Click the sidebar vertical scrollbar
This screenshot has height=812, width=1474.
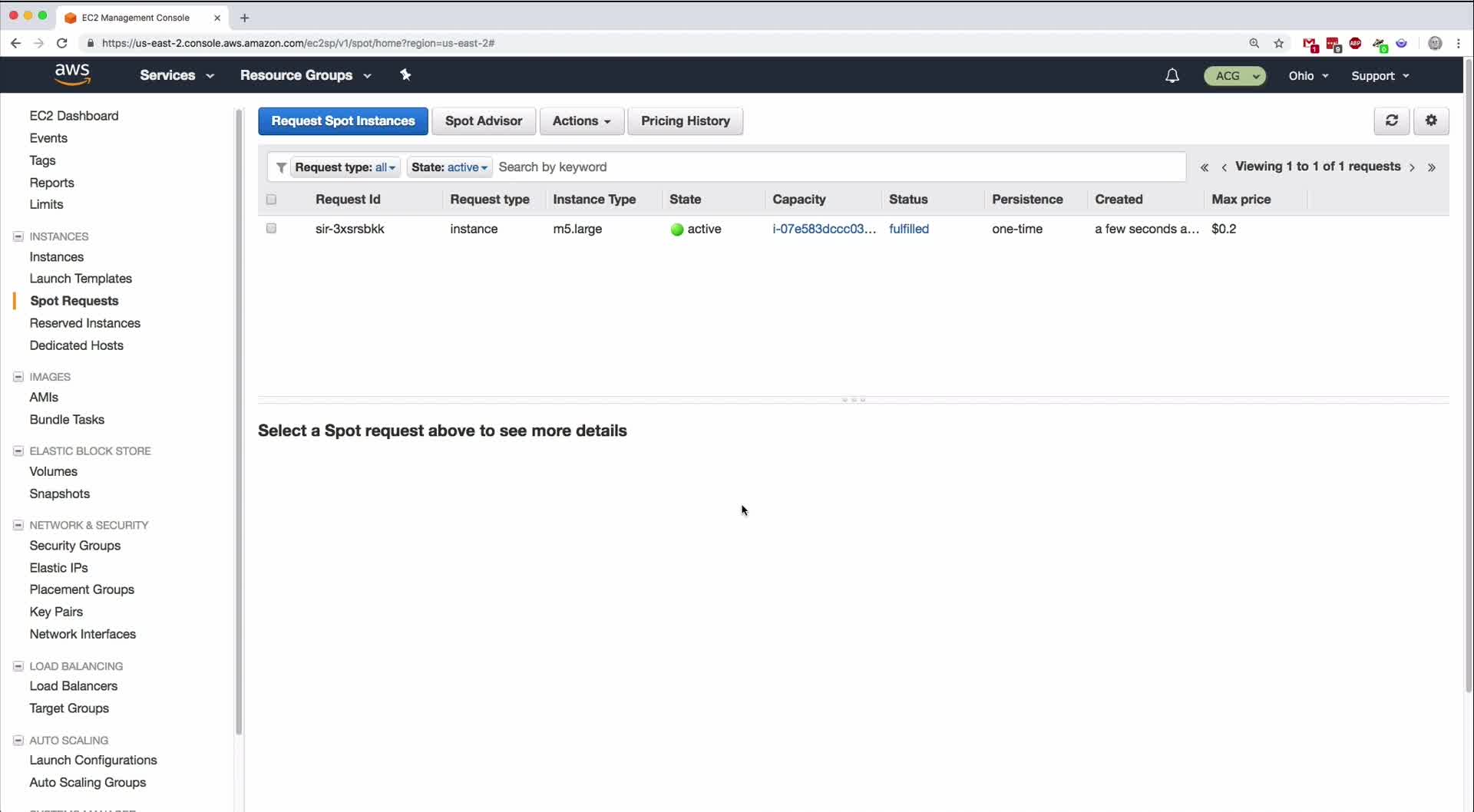239,422
